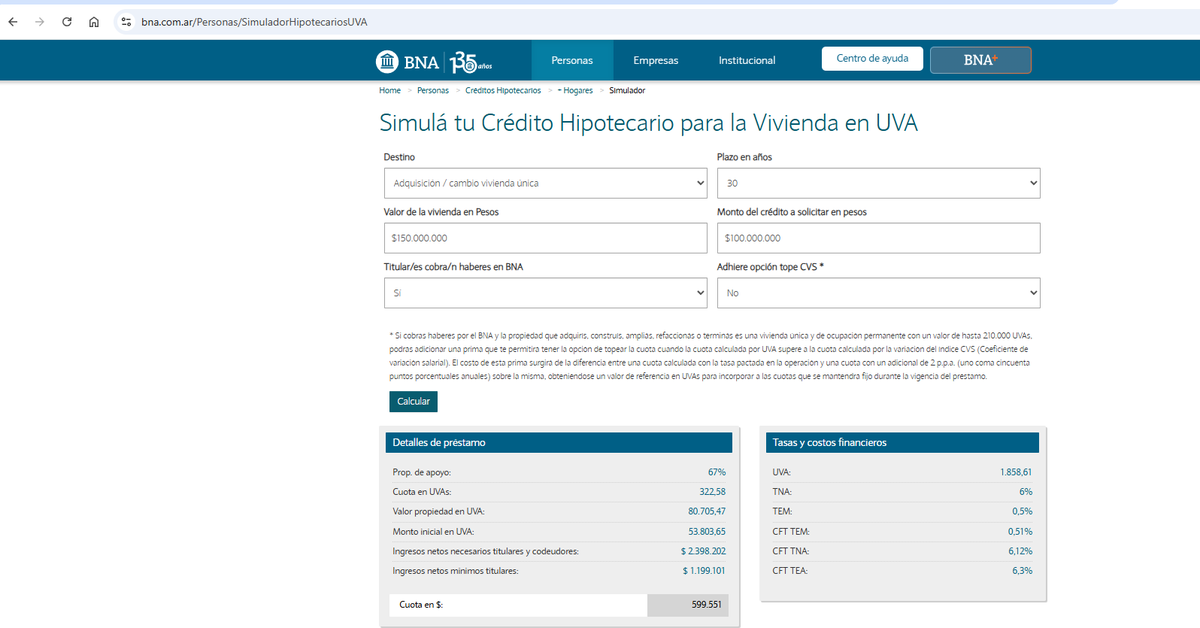This screenshot has height=628, width=1200.
Task: Open the browser home icon
Action: pyautogui.click(x=93, y=21)
